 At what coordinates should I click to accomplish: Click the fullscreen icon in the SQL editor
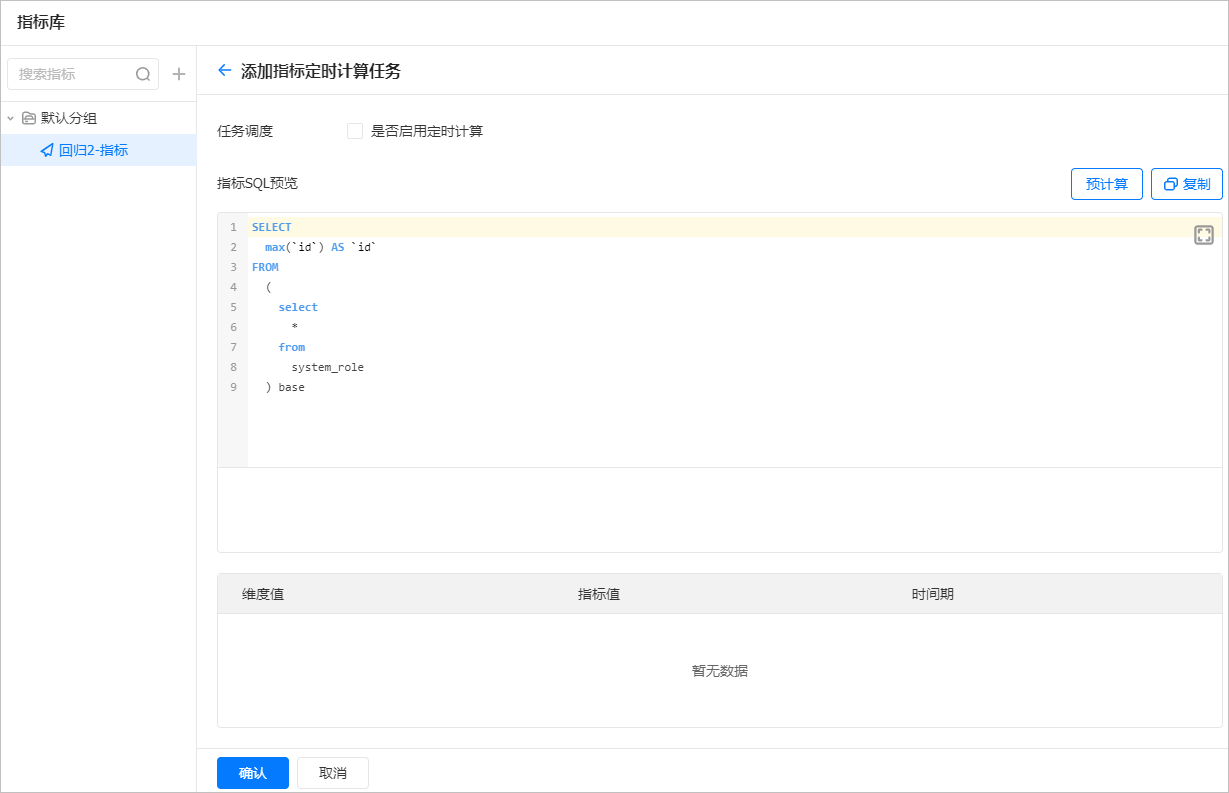(x=1204, y=234)
